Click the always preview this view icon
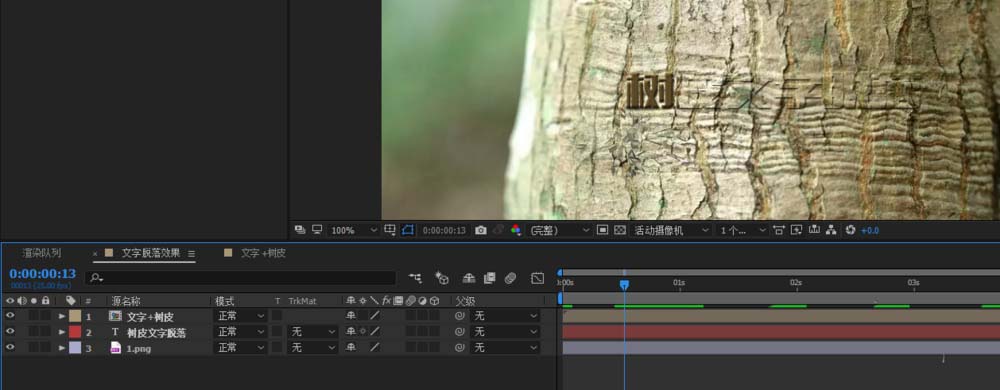The width and height of the screenshot is (1000, 390). tap(300, 229)
